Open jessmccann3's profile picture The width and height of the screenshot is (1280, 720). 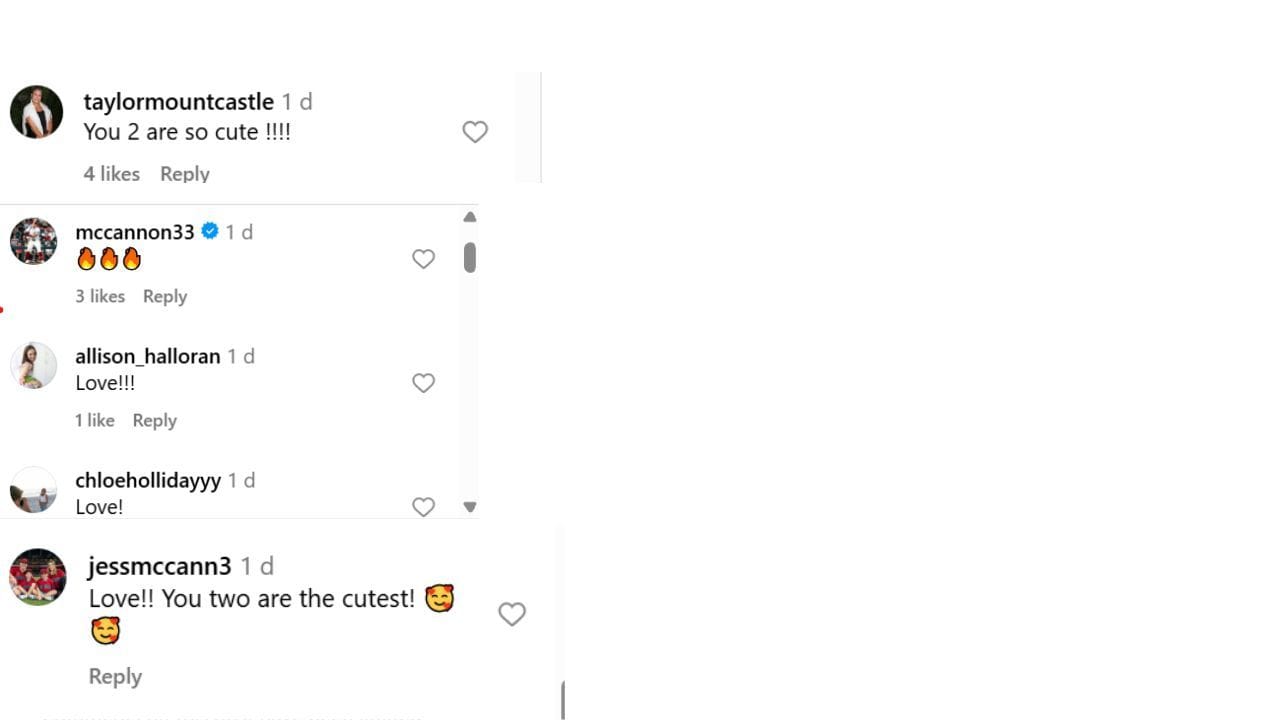coord(38,577)
